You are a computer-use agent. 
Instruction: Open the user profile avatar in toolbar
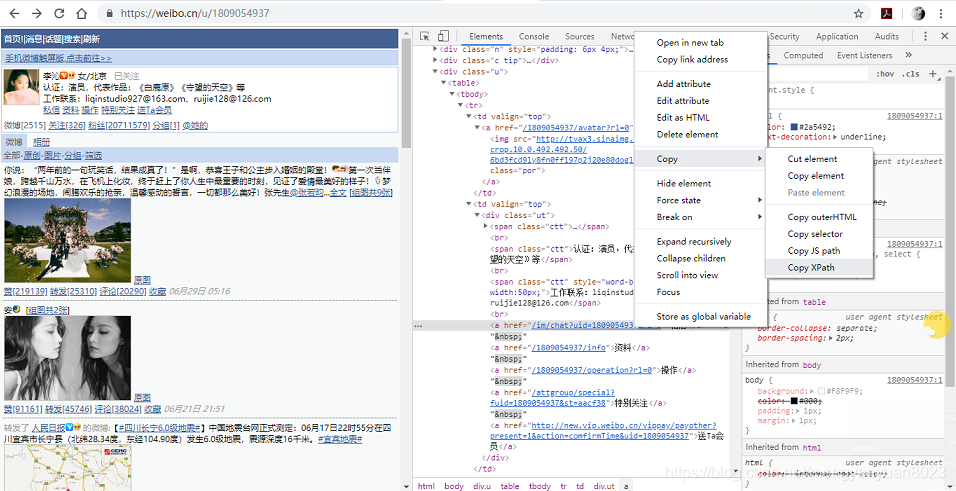pyautogui.click(x=919, y=13)
